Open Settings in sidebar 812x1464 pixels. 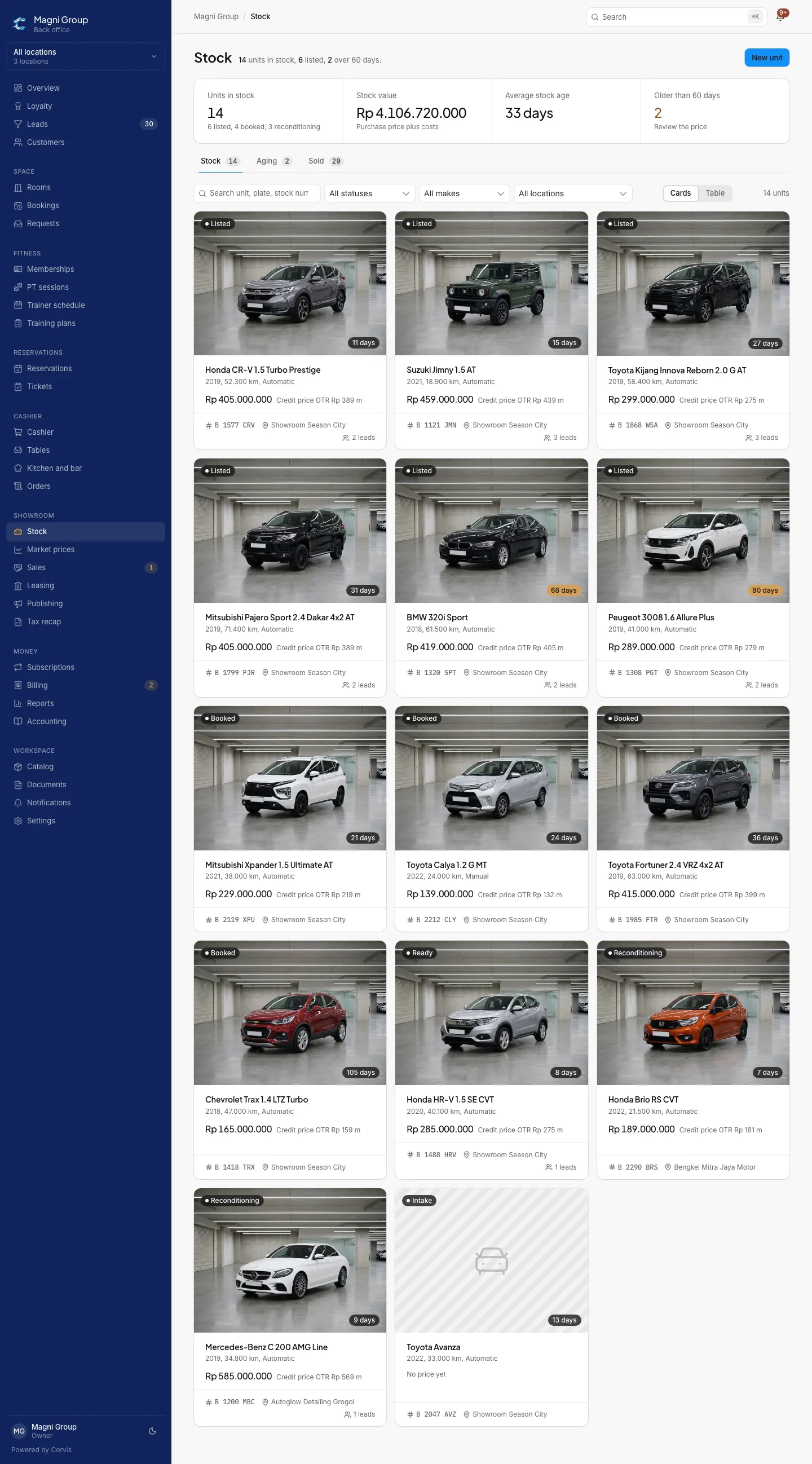coord(85,820)
